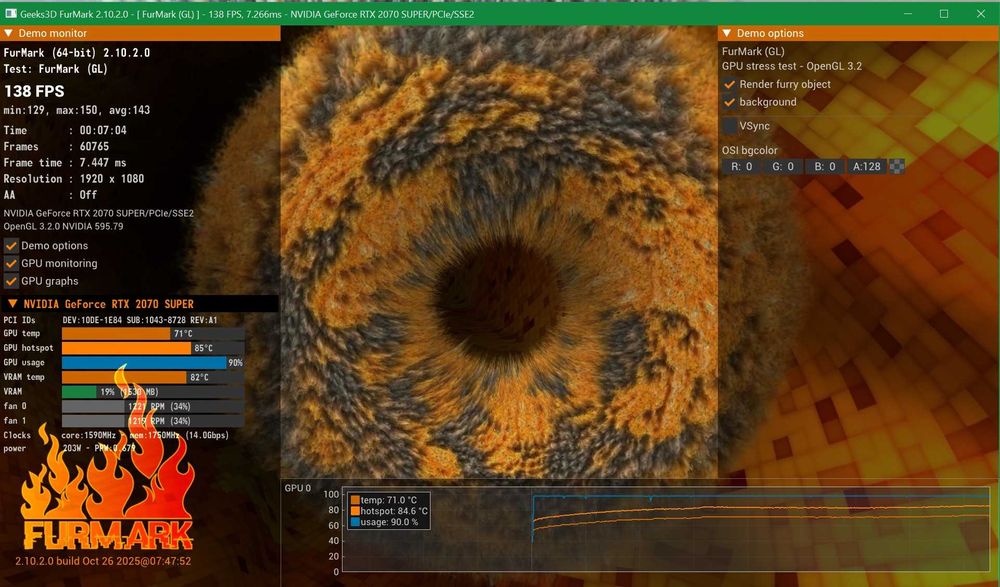Image resolution: width=1000 pixels, height=587 pixels.
Task: Click the min:129, max:150, avg:143 line
Action: click(x=77, y=110)
